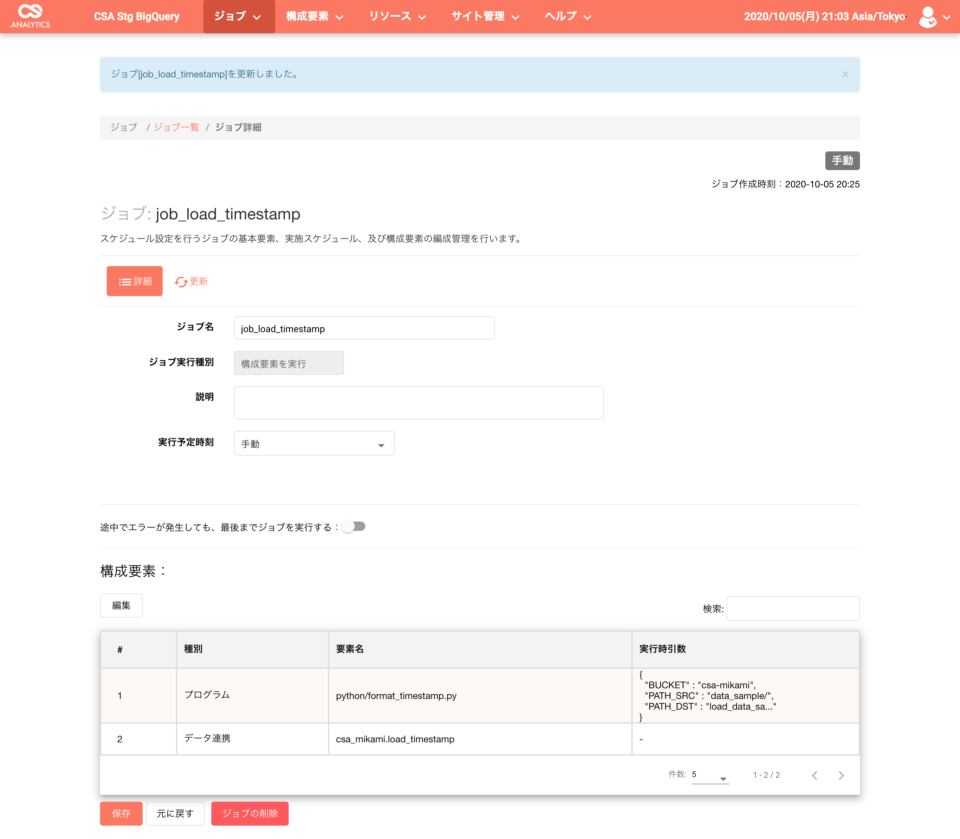Go to previous page of the components table
The image size is (960, 839).
[814, 775]
